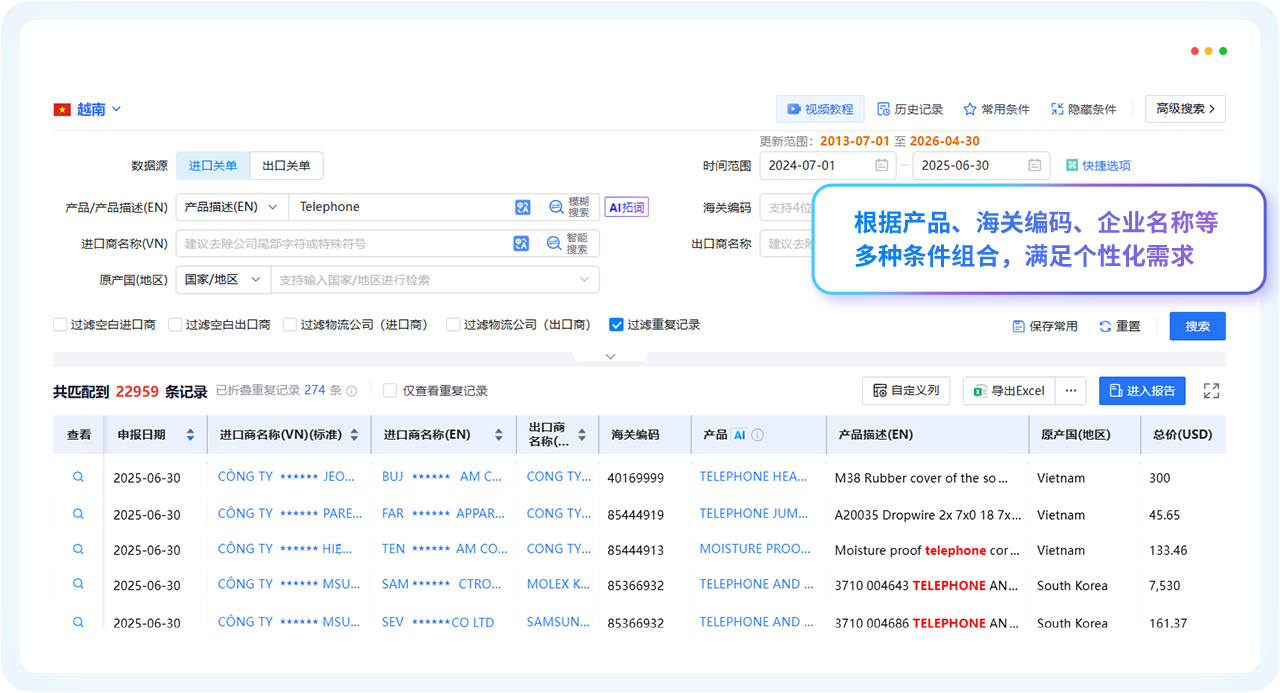Select the import customs declaration tab
Image resolution: width=1280 pixels, height=693 pixels.
pyautogui.click(x=213, y=166)
